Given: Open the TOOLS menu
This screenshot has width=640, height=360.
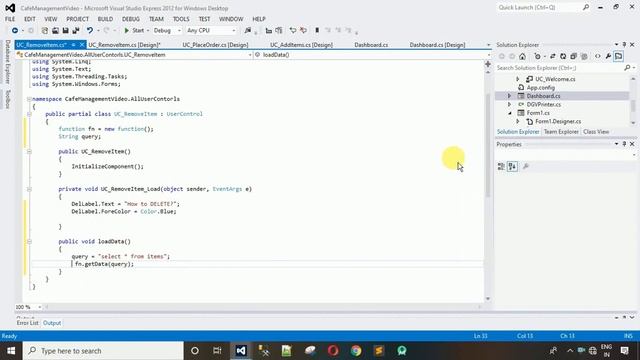Looking at the screenshot, I should coord(181,19).
